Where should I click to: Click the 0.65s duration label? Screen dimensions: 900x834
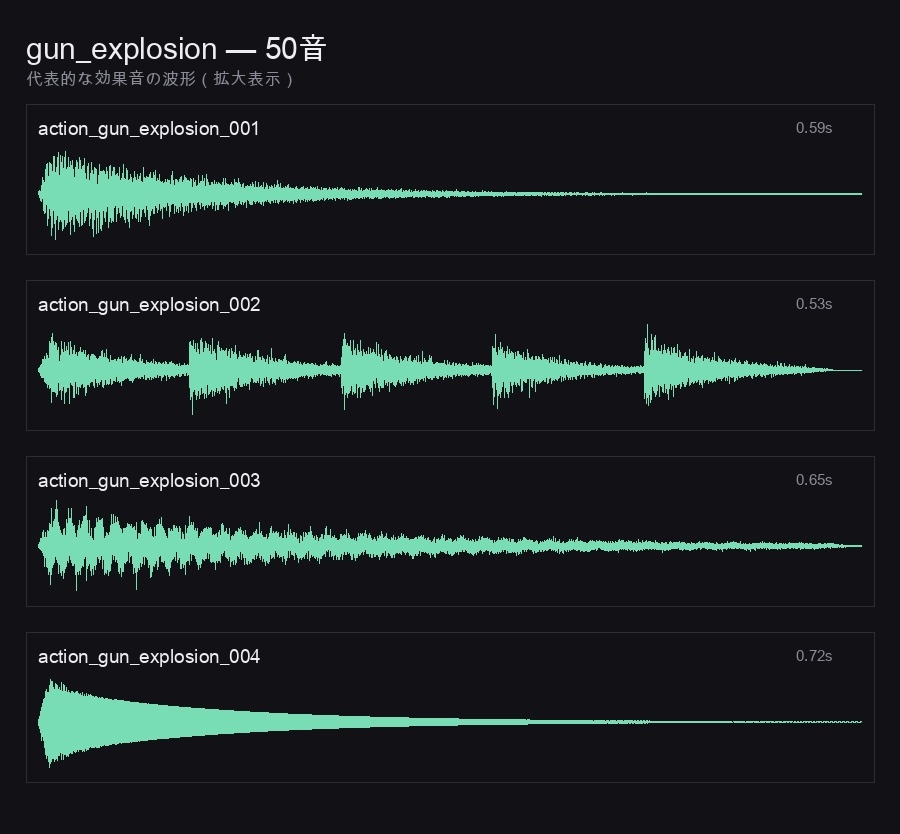tap(813, 480)
